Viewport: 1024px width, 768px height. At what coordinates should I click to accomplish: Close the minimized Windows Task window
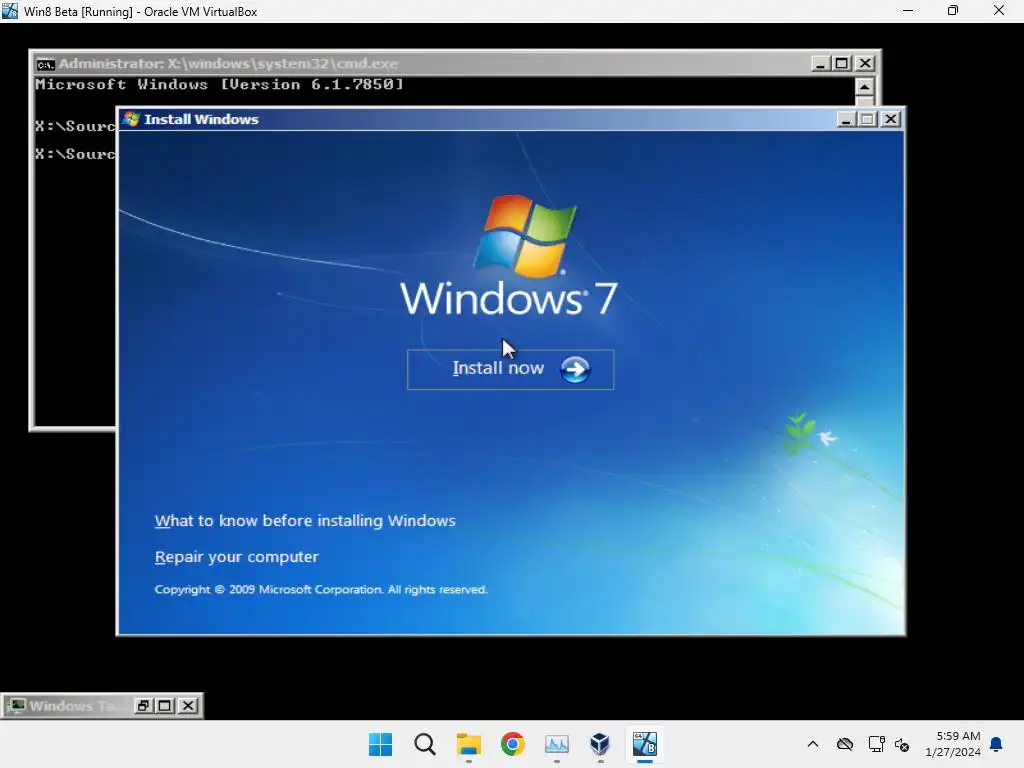click(x=187, y=705)
